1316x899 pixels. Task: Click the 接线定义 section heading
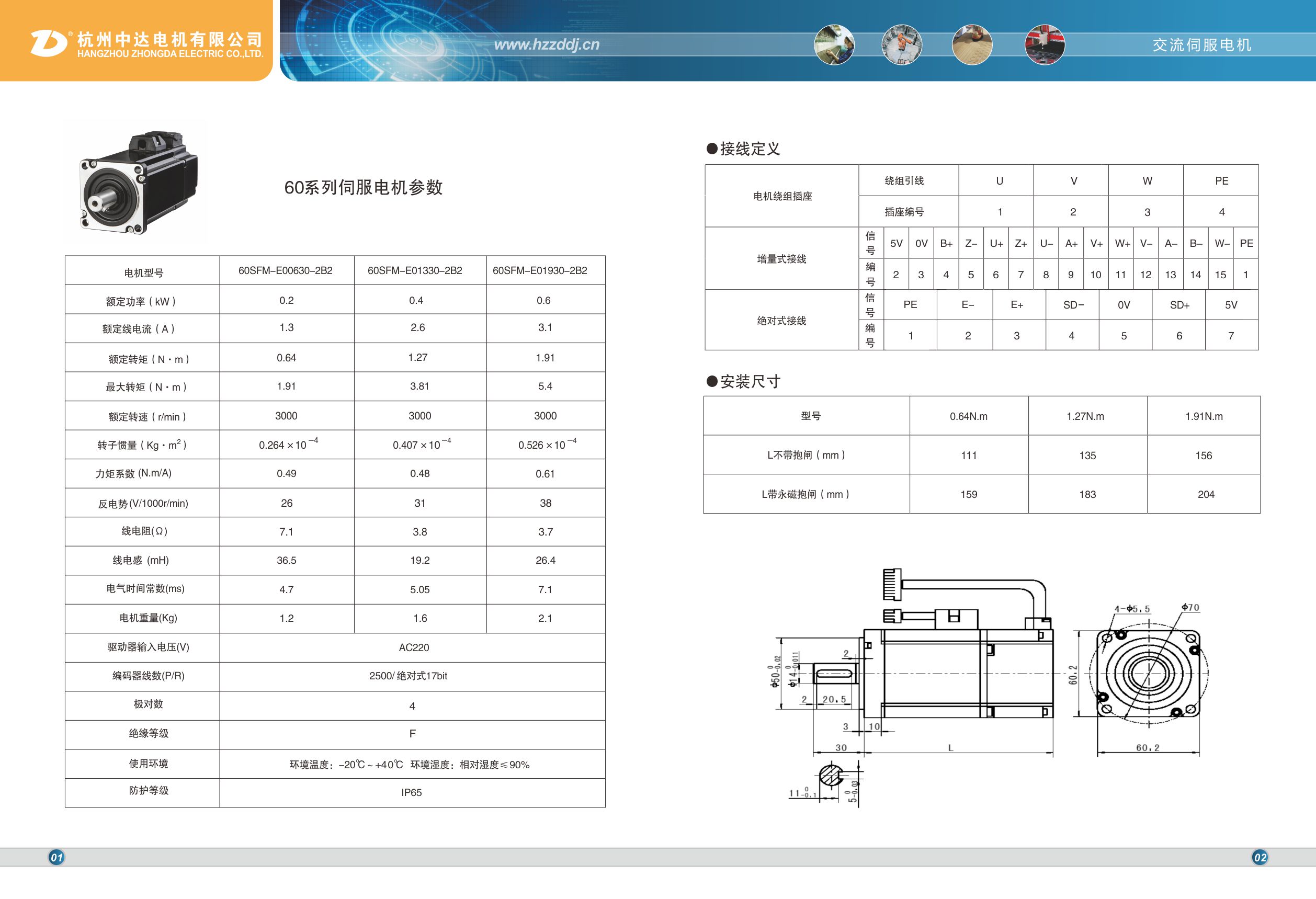[x=743, y=149]
